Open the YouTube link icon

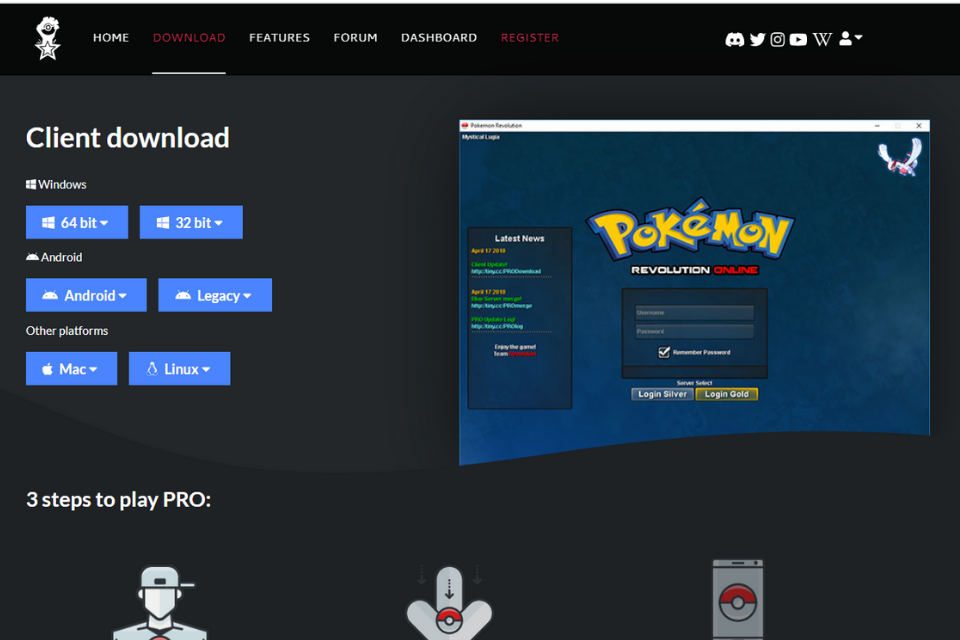pyautogui.click(x=798, y=39)
